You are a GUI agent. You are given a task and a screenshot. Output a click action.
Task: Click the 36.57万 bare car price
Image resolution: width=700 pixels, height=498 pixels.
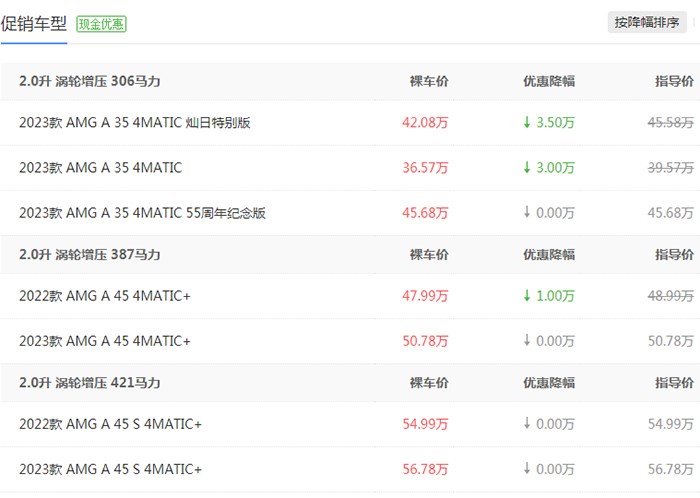(x=425, y=168)
